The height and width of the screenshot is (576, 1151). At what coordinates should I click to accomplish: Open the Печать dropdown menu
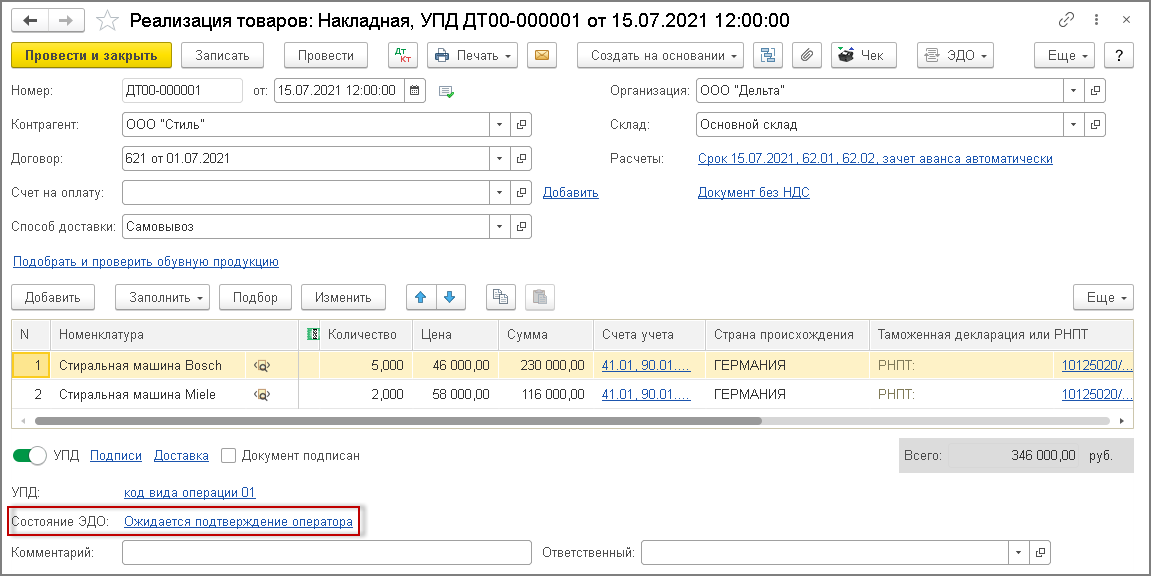pyautogui.click(x=473, y=55)
